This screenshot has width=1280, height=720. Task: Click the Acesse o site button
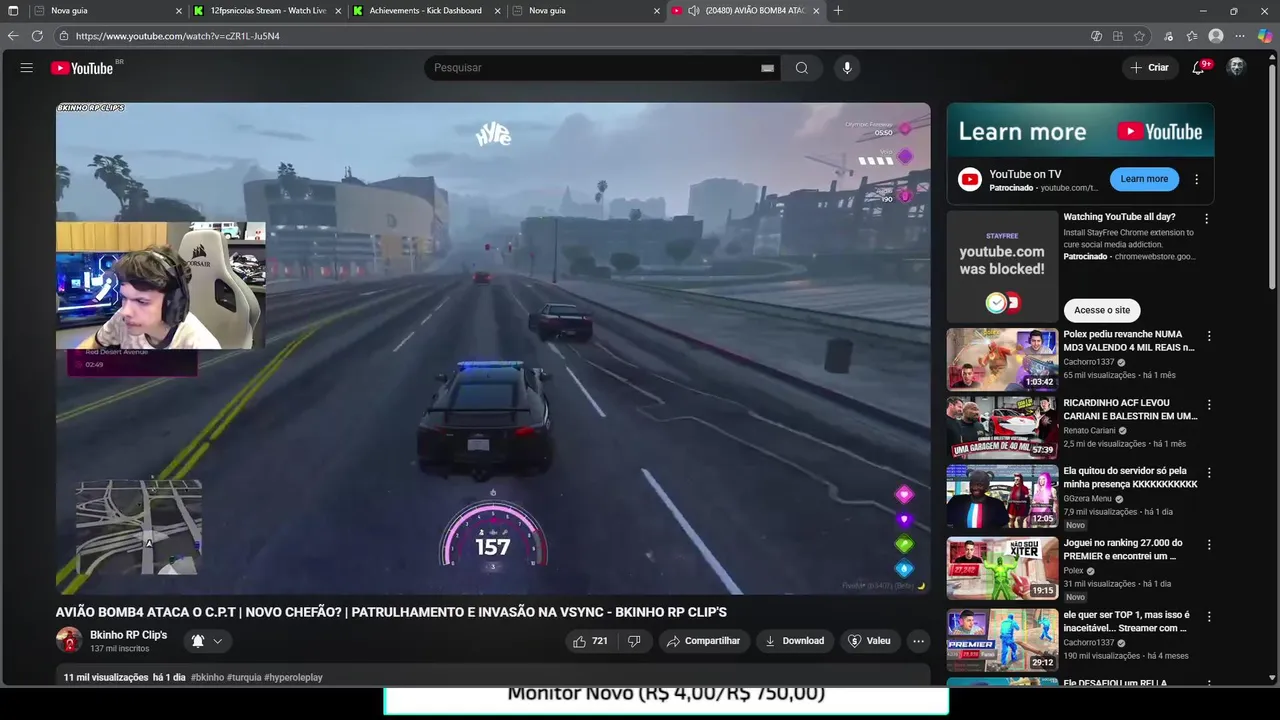coord(1102,310)
